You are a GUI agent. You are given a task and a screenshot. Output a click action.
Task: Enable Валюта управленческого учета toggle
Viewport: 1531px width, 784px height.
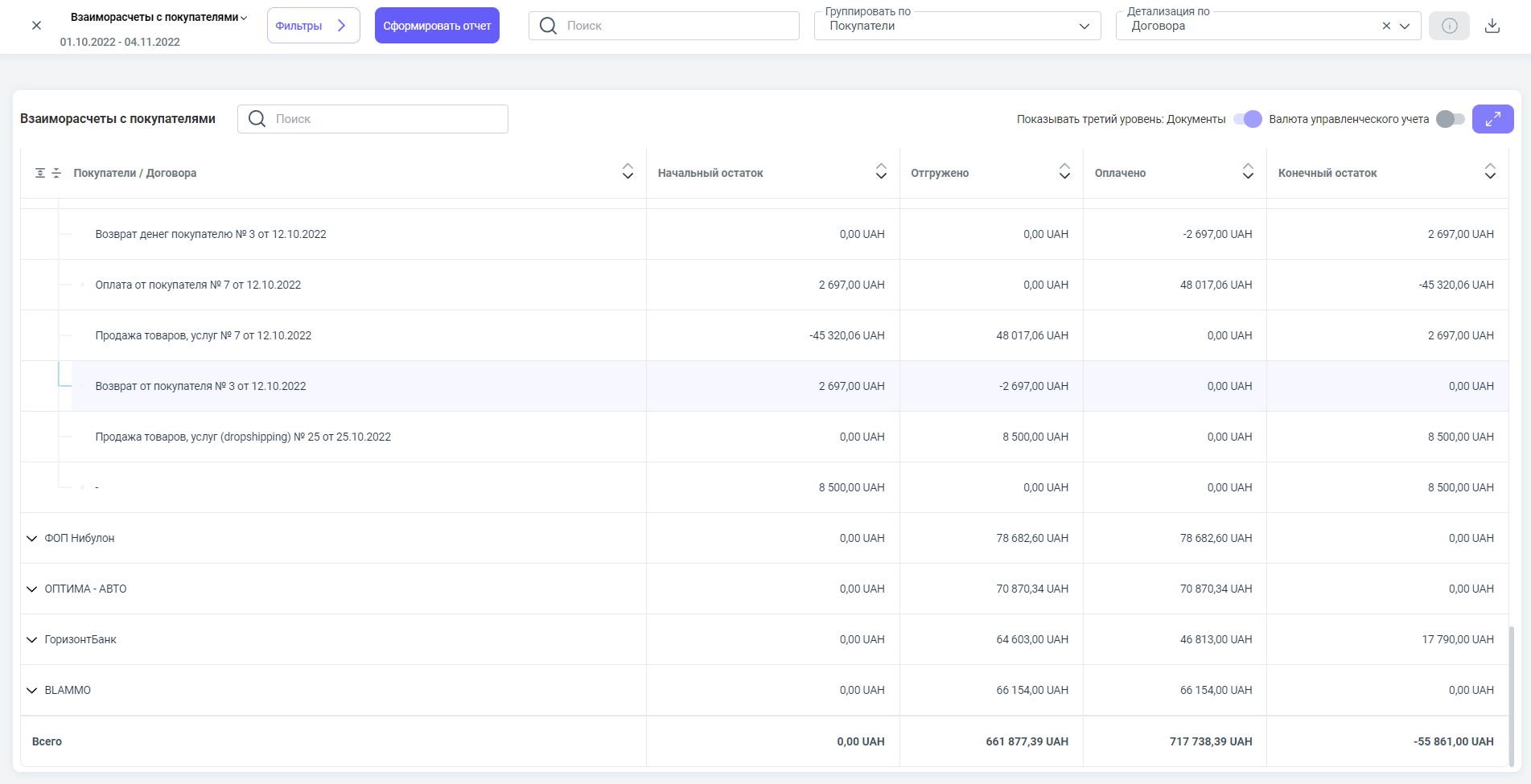point(1450,119)
